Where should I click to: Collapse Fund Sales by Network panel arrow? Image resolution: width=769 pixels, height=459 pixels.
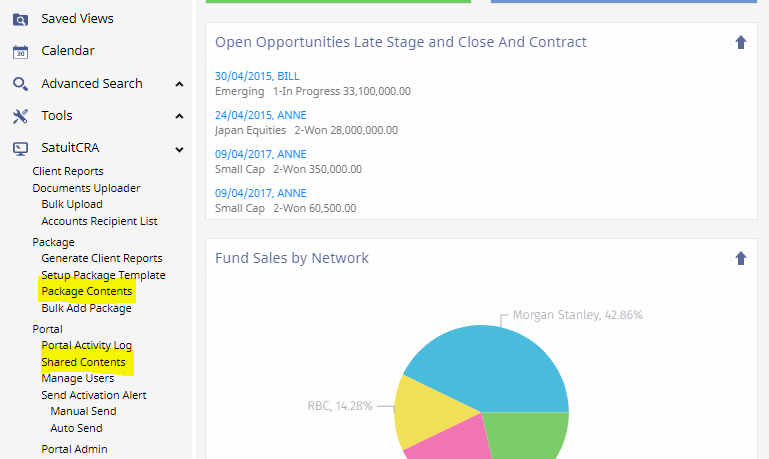741,258
